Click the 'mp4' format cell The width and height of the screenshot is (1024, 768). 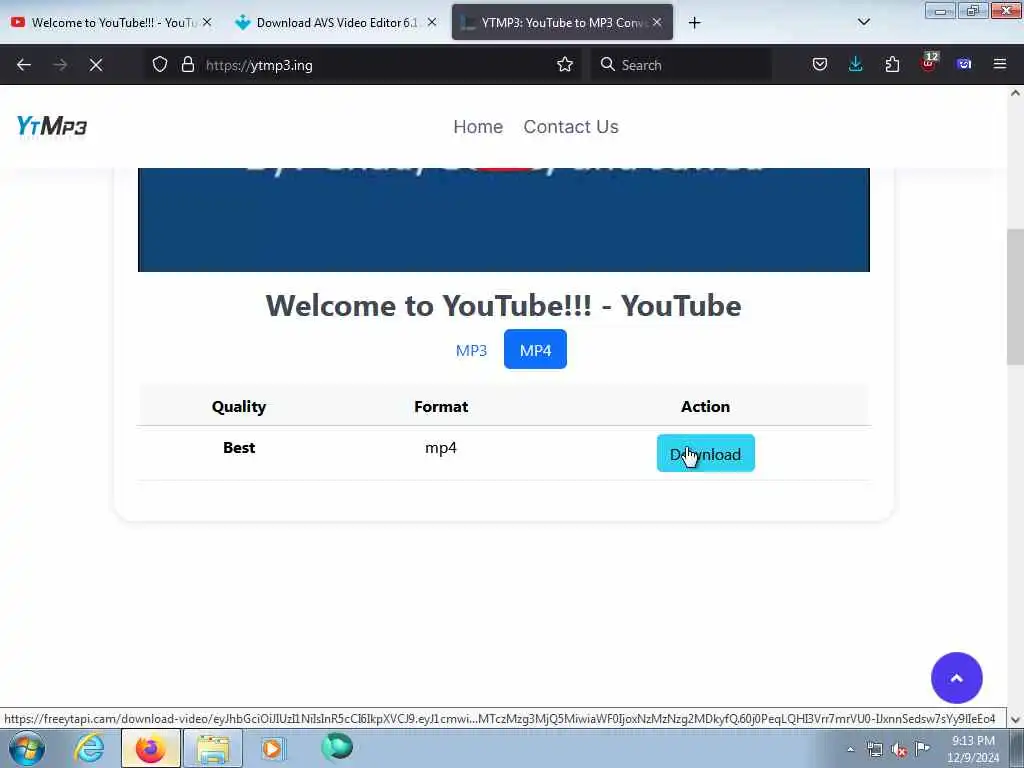441,448
